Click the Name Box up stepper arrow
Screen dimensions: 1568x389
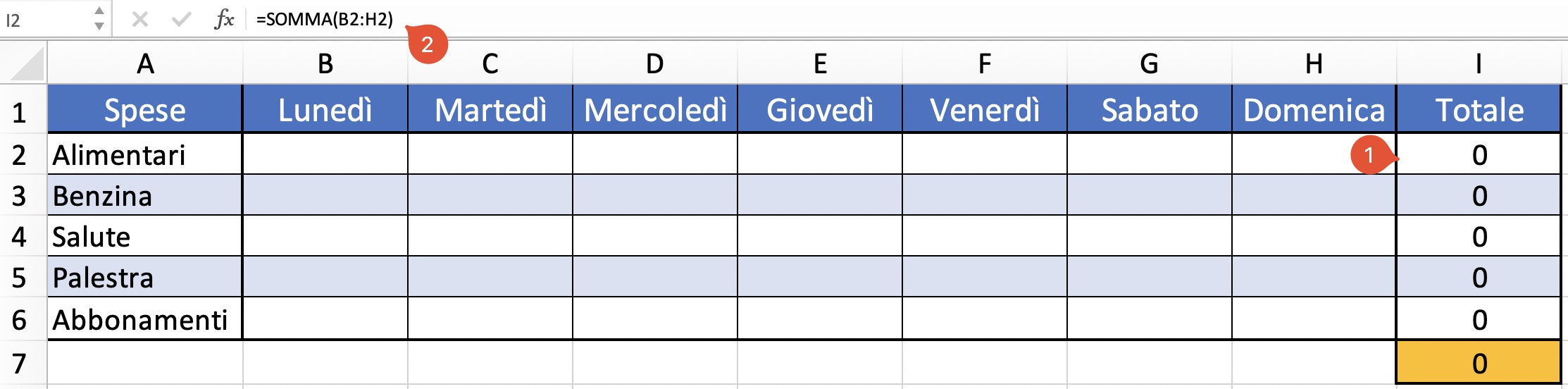[x=99, y=11]
